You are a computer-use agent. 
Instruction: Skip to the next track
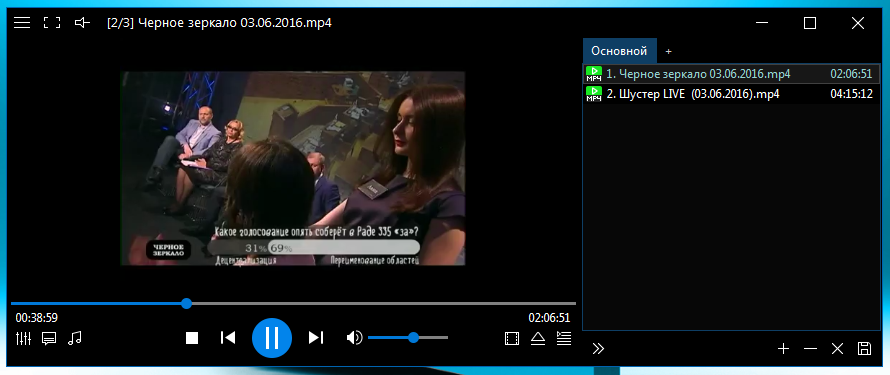point(316,338)
